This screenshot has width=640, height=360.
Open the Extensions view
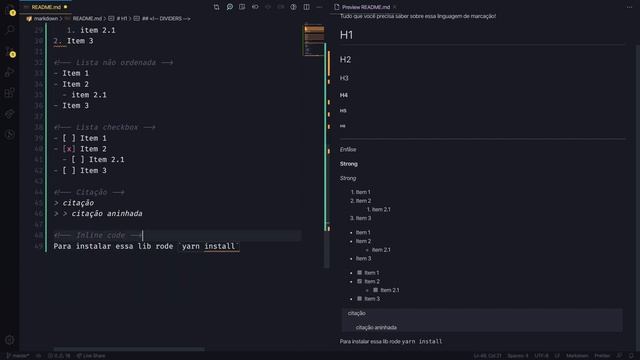[10, 93]
